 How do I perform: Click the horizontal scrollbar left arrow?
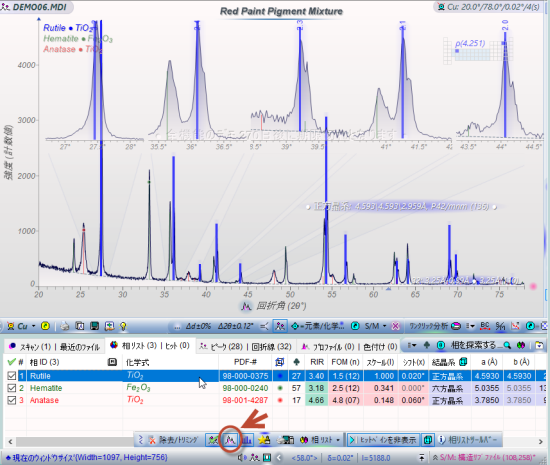tap(10, 442)
